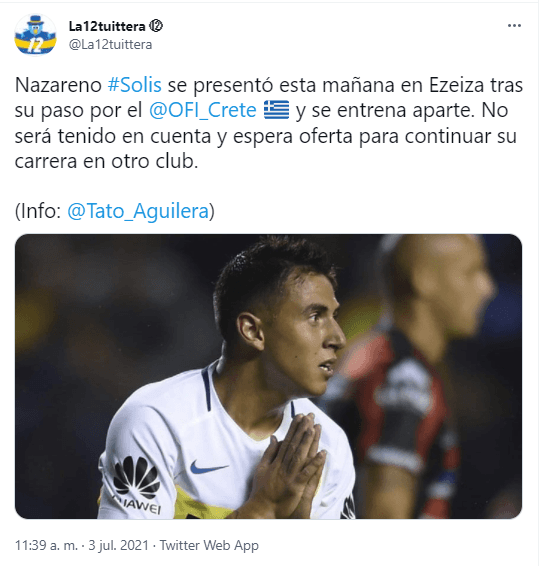This screenshot has width=543, height=566.
Task: Click the Nike swoosh on the jersey
Action: pyautogui.click(x=208, y=467)
